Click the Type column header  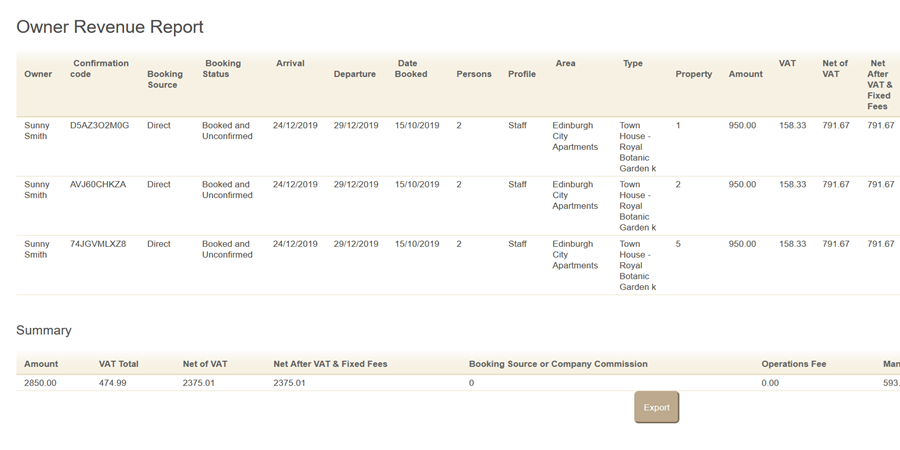point(633,63)
